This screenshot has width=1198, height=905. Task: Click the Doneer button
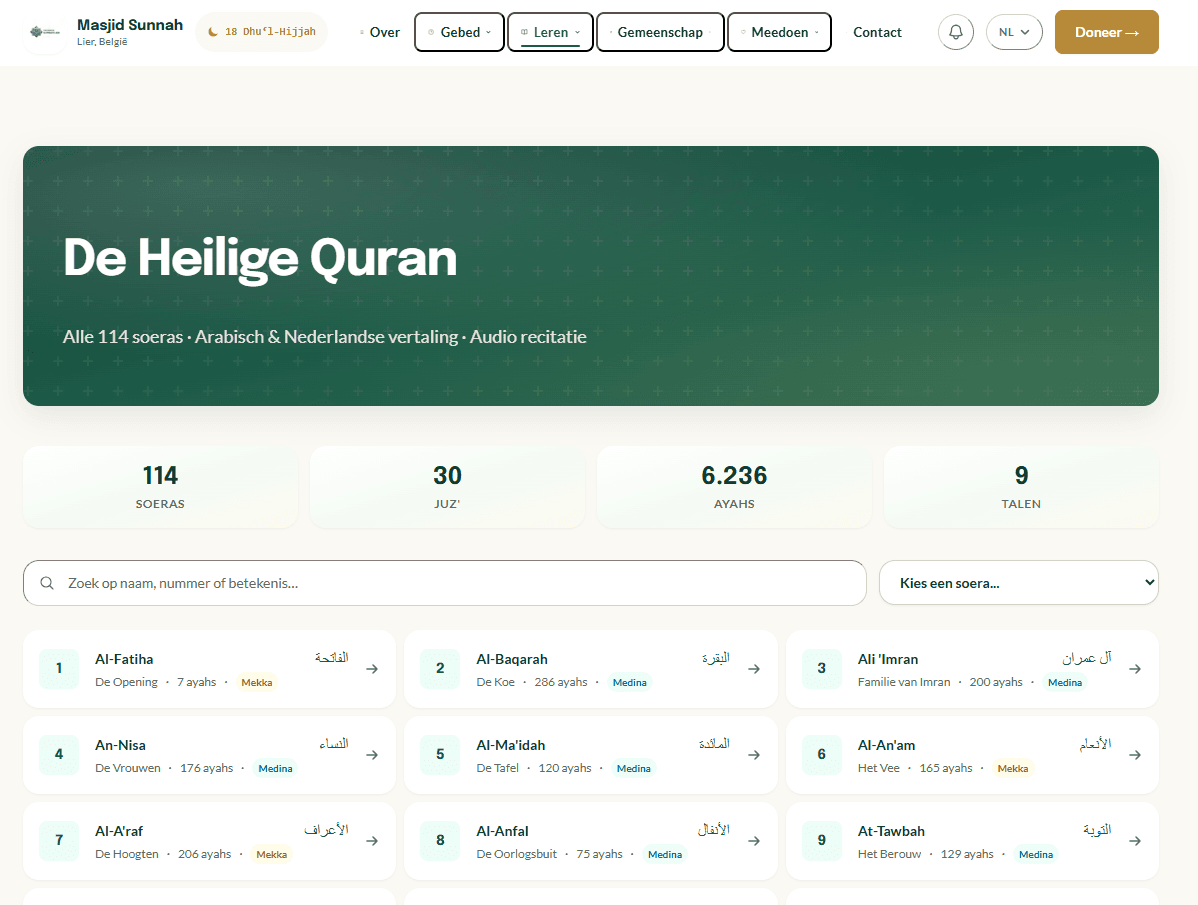point(1106,32)
